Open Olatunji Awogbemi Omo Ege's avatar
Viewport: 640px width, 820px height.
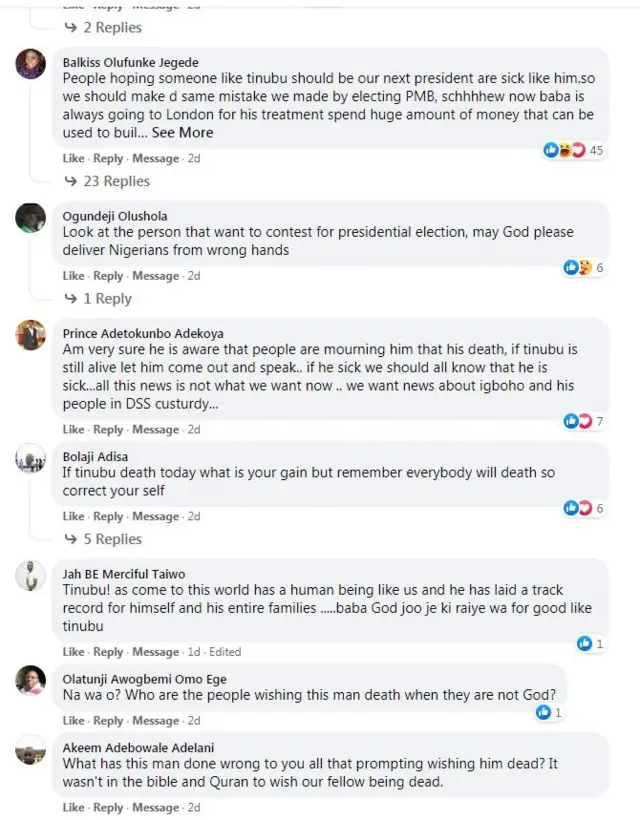31,679
